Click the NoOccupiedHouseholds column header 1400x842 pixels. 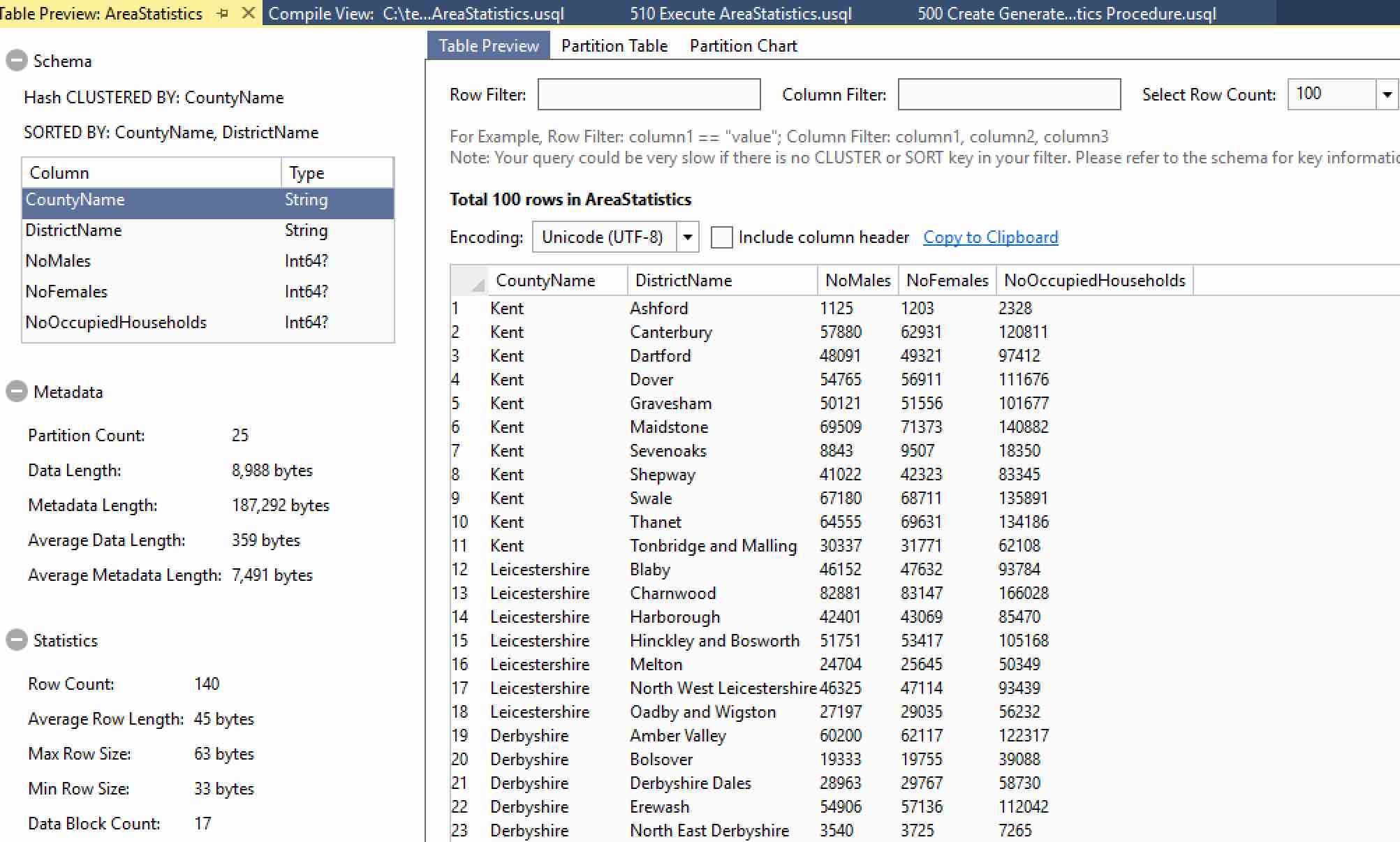1094,281
